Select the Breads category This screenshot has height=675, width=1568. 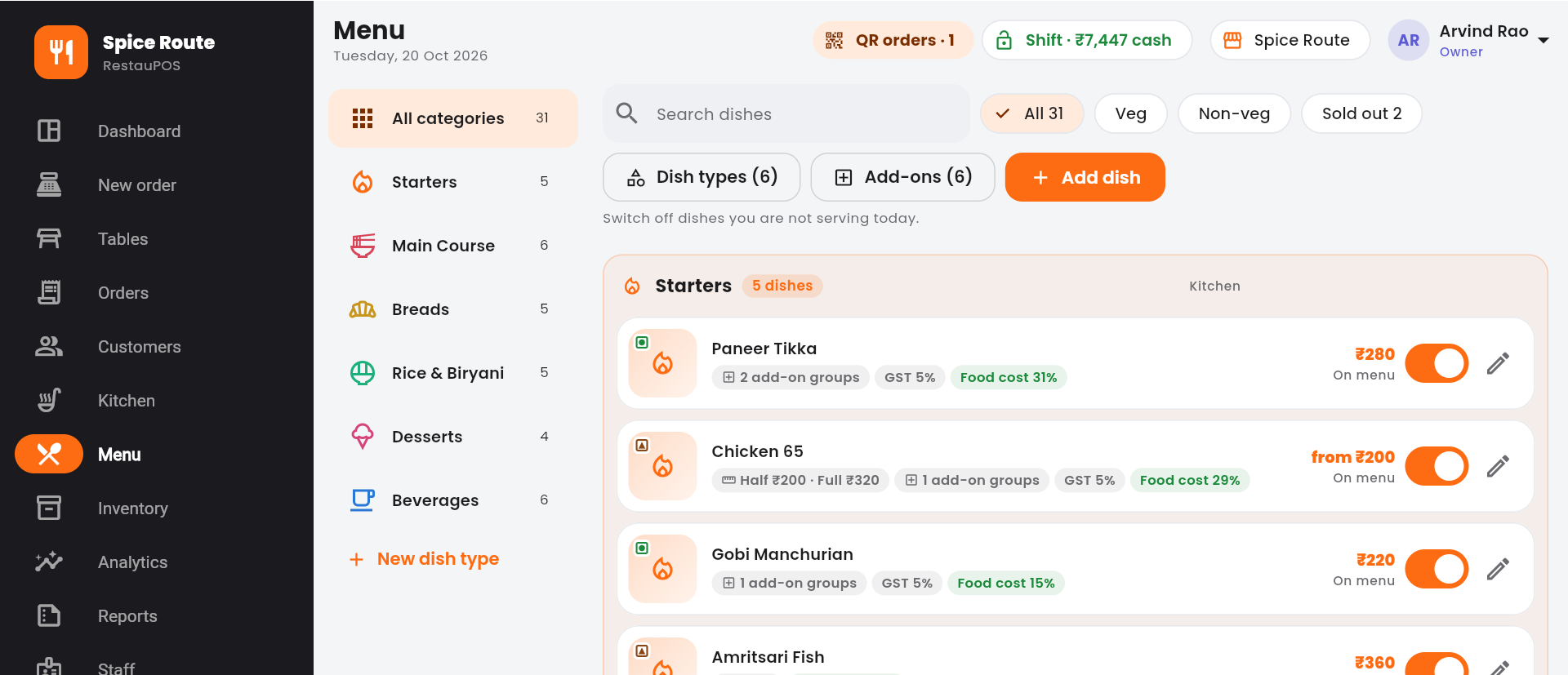point(453,309)
